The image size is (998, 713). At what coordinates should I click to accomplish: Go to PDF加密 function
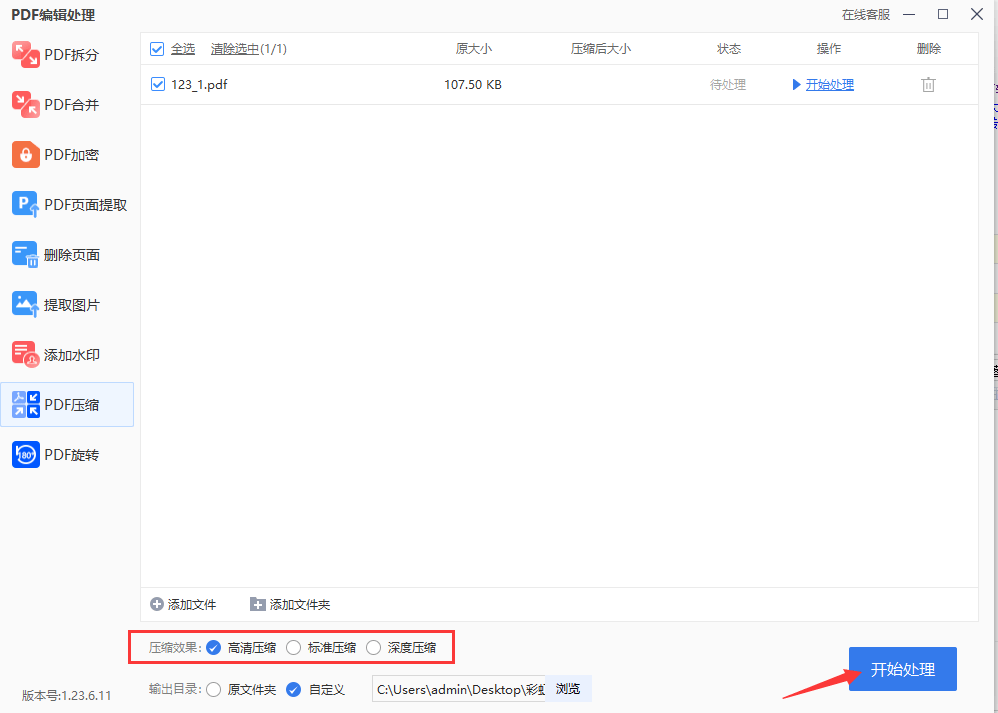(x=67, y=155)
